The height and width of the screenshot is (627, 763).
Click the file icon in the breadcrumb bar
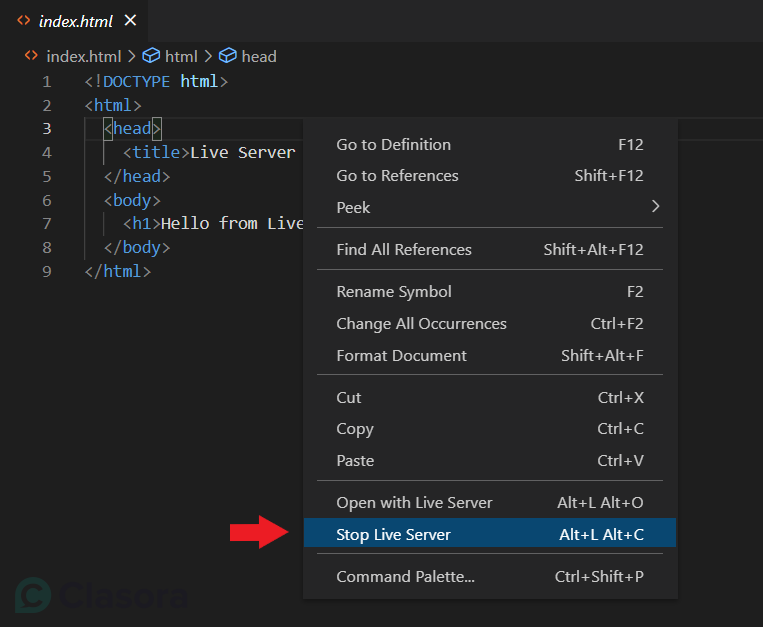click(x=31, y=55)
